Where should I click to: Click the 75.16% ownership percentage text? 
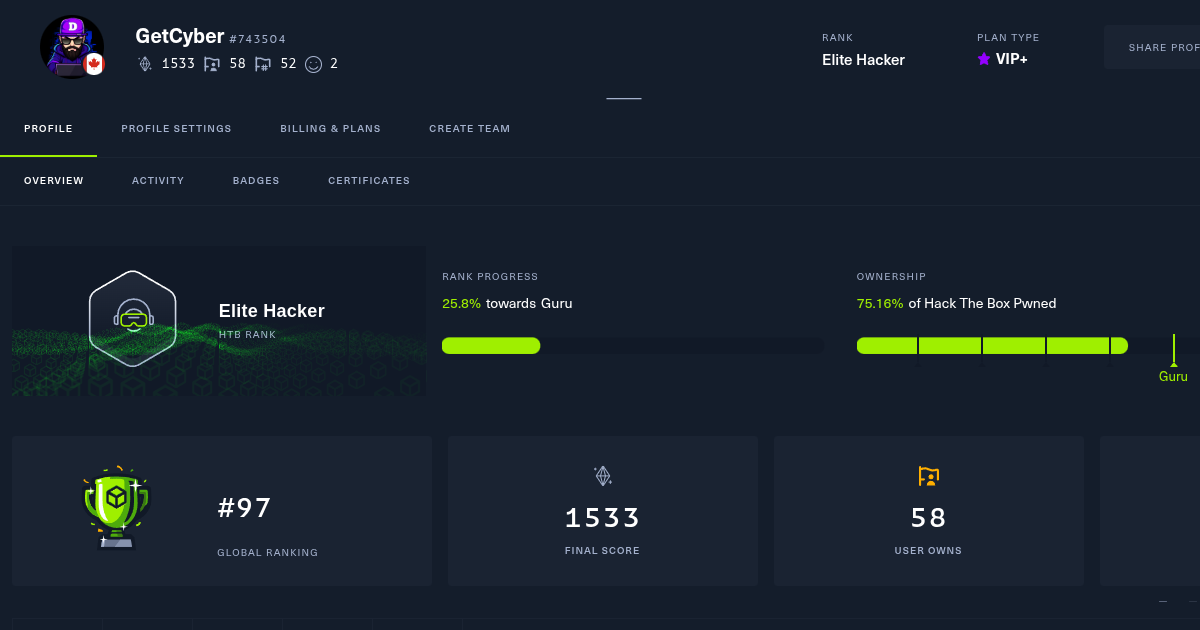pyautogui.click(x=880, y=303)
